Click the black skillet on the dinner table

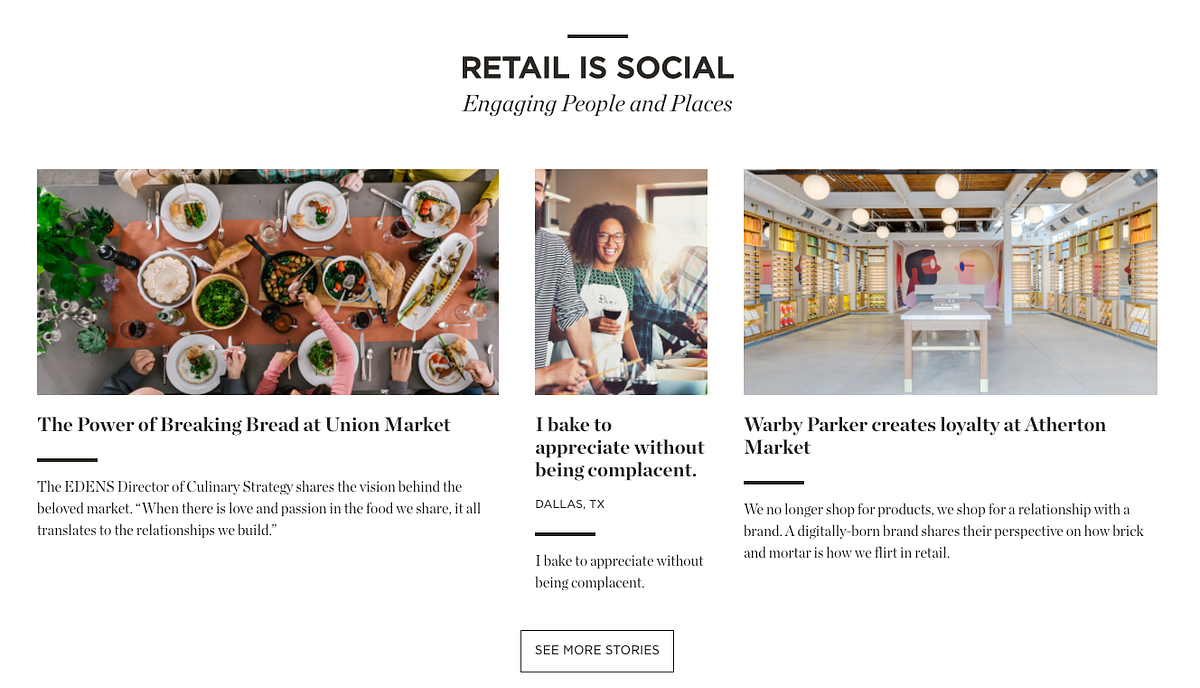tap(287, 272)
